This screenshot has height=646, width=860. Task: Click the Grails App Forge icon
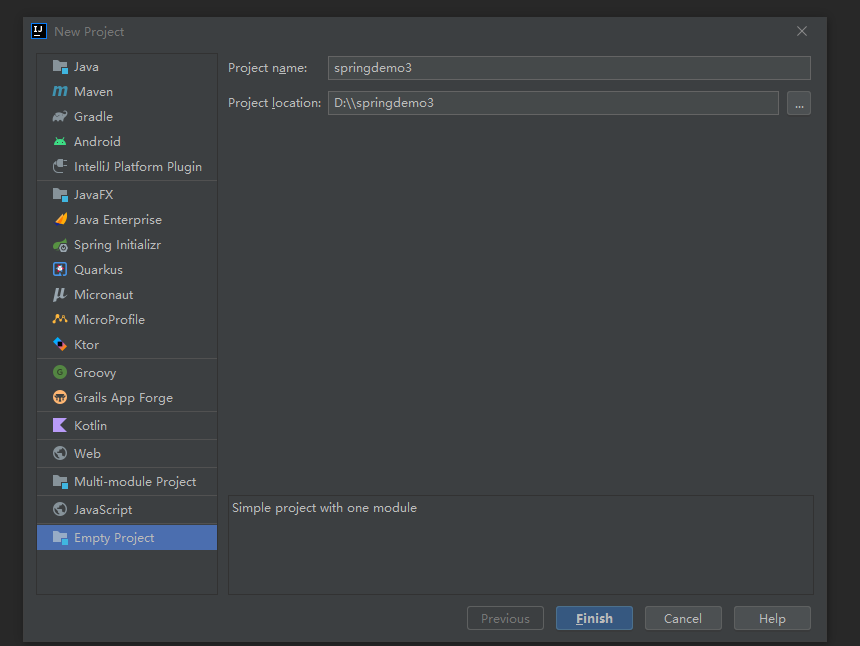point(60,398)
